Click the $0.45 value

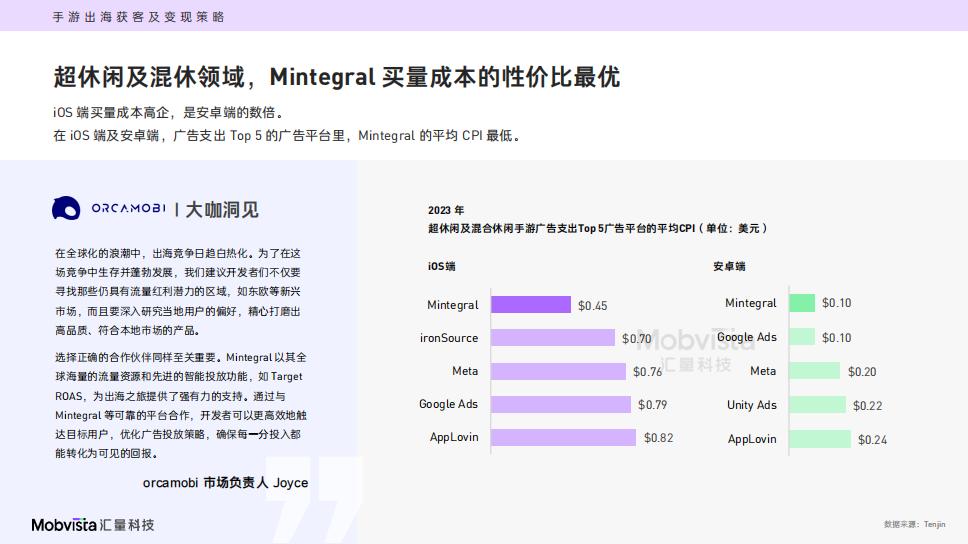point(593,306)
